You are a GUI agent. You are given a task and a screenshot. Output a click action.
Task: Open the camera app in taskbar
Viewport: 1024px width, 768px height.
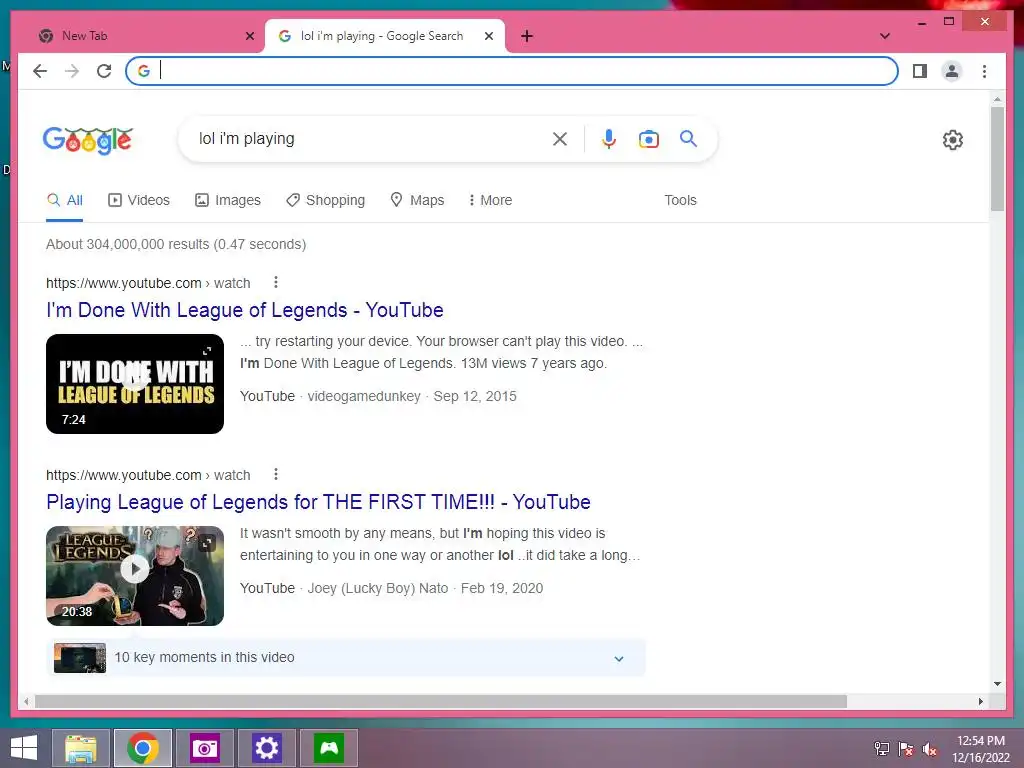coord(204,748)
